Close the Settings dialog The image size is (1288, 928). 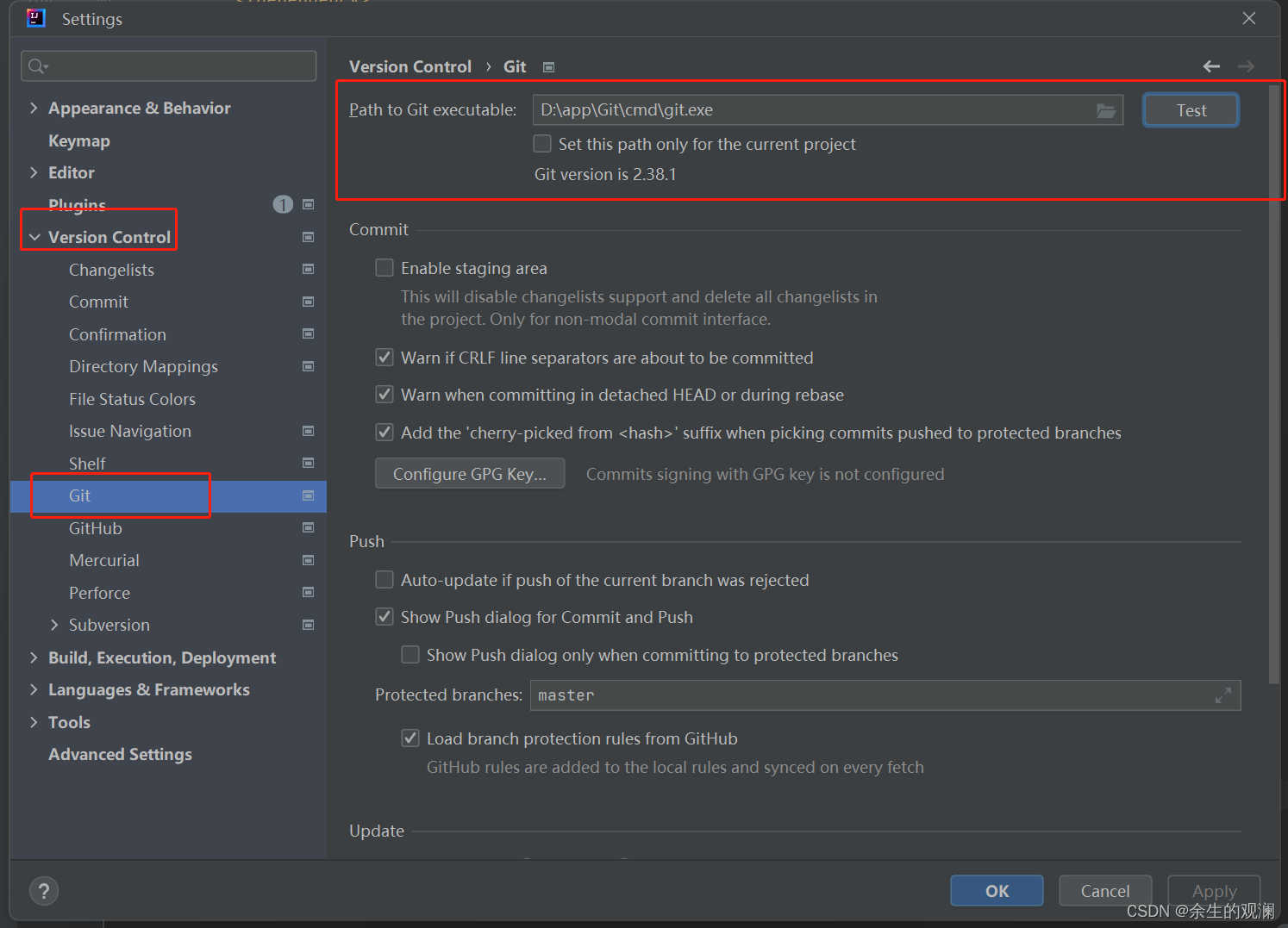(x=1248, y=18)
